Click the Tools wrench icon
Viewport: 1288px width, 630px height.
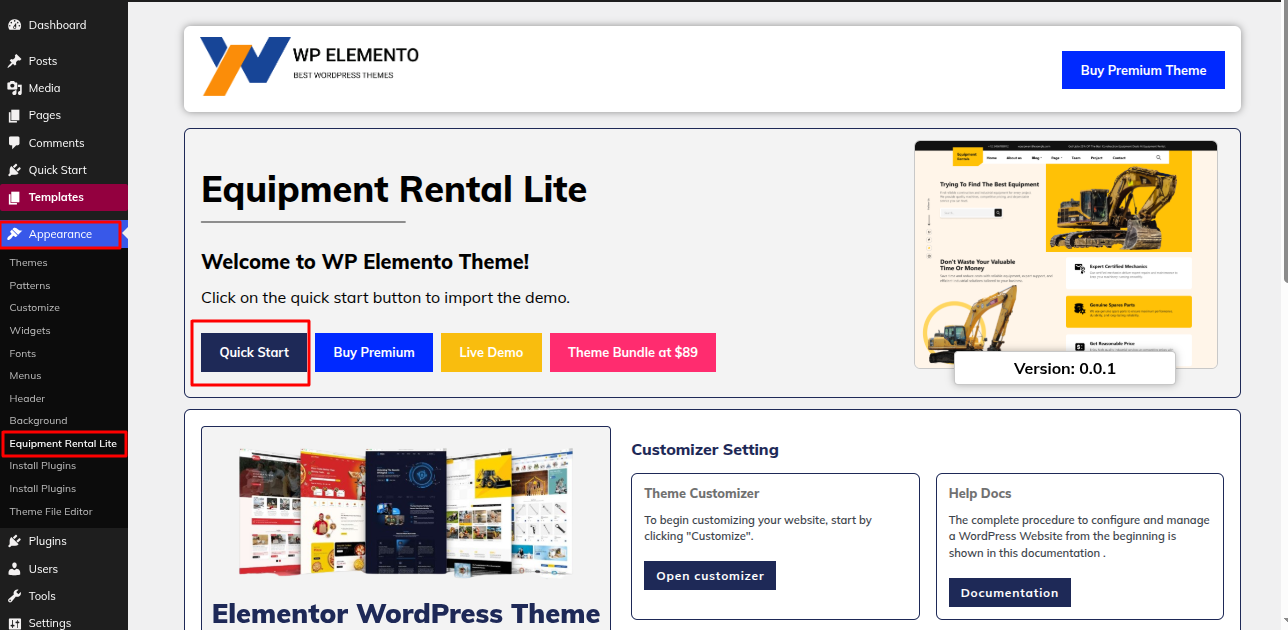click(15, 596)
